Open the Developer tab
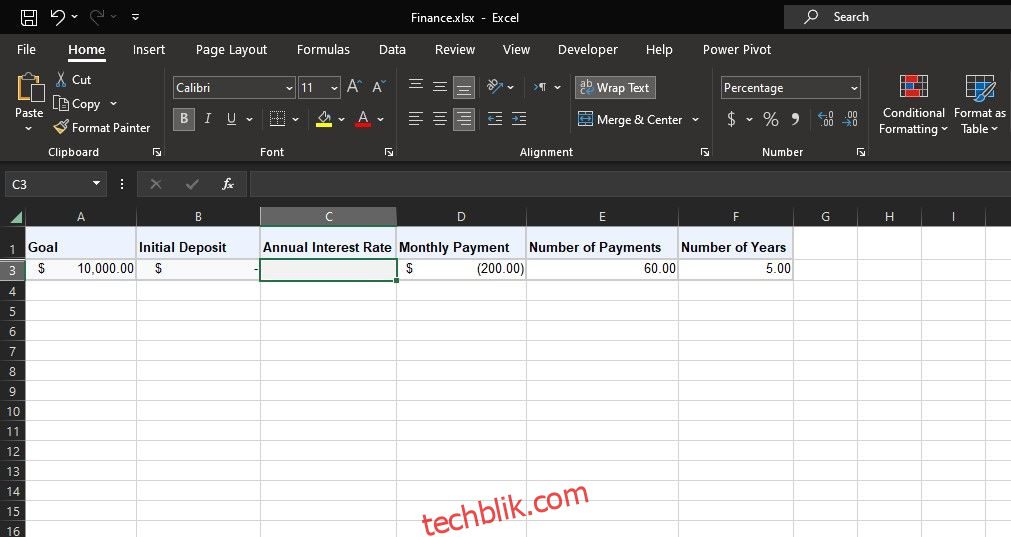 point(587,50)
